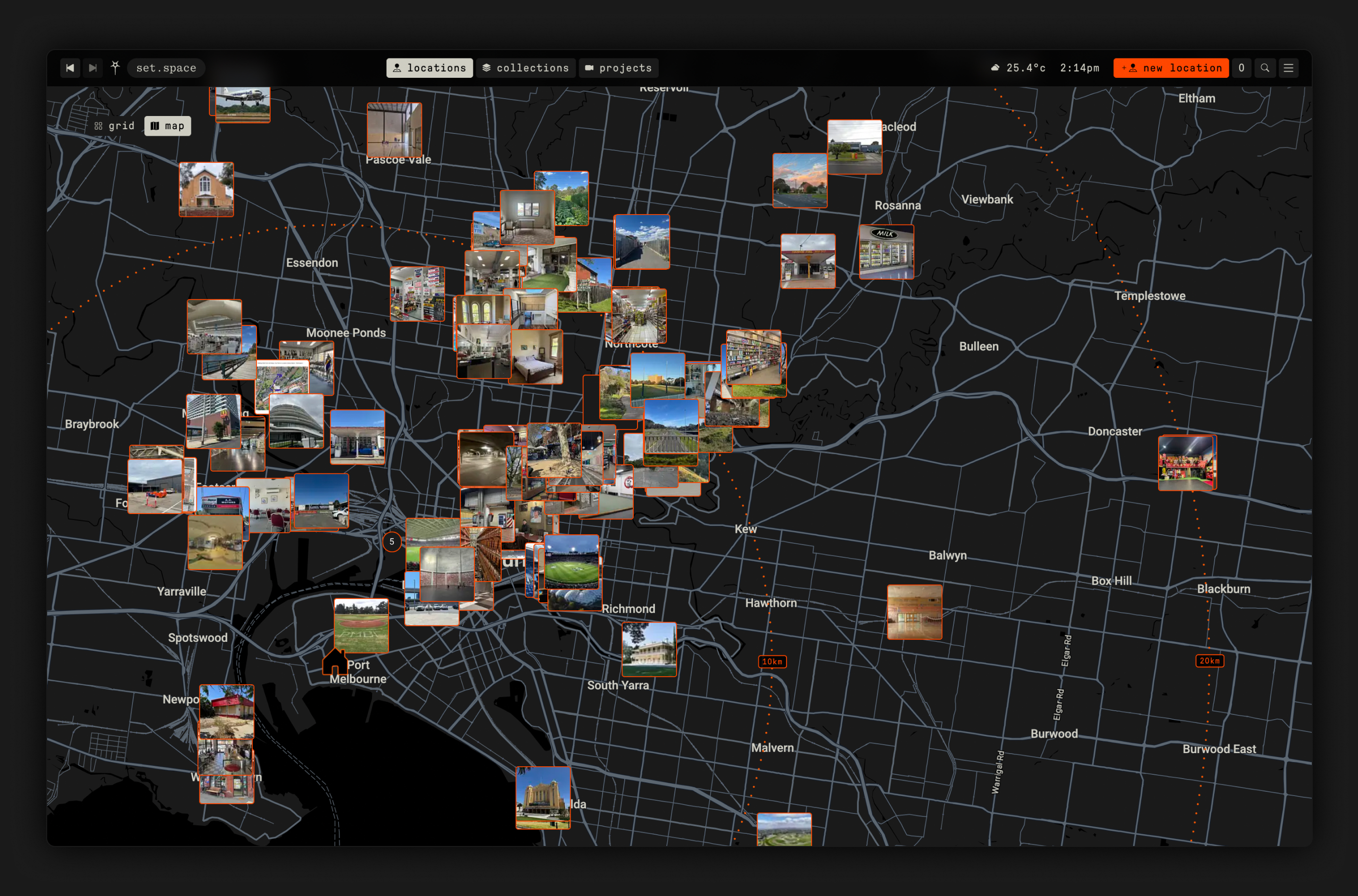Click the 2:14pm clock display
Image resolution: width=1358 pixels, height=896 pixels.
(1080, 68)
